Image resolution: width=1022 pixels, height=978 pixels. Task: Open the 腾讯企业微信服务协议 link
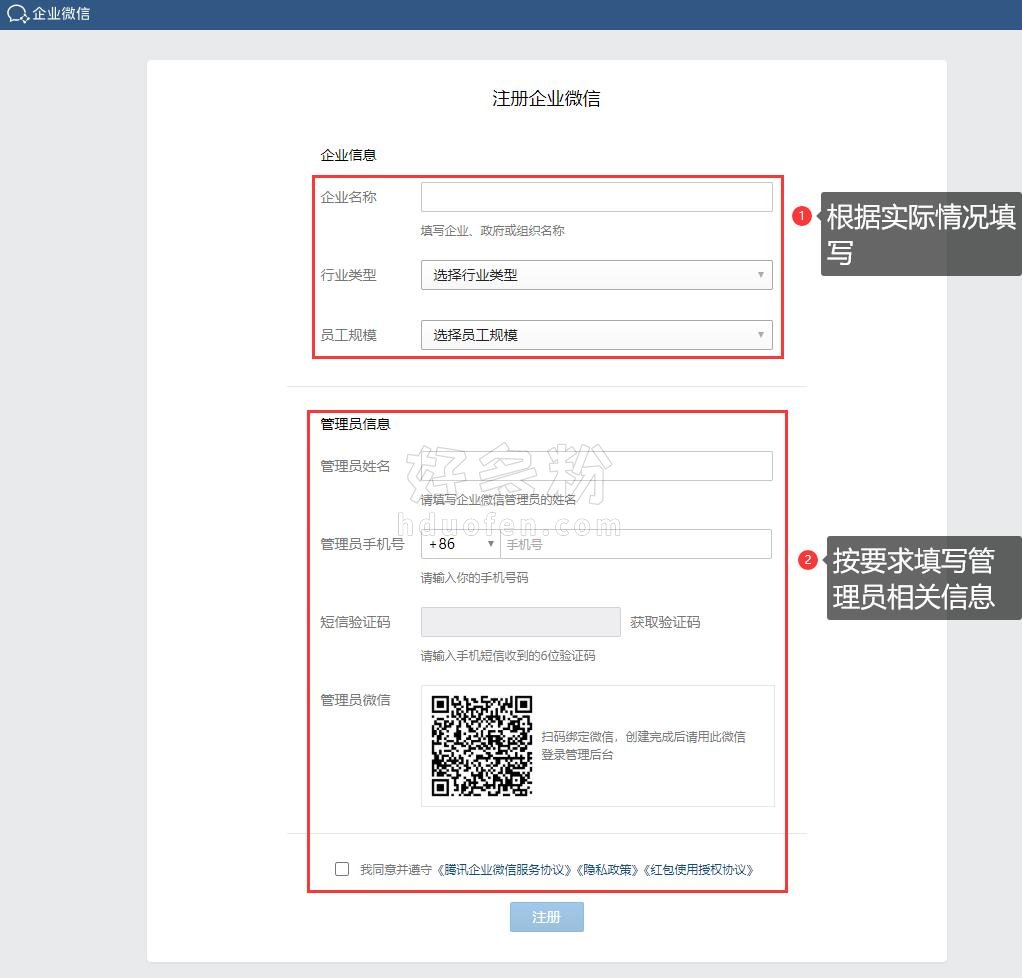(504, 870)
